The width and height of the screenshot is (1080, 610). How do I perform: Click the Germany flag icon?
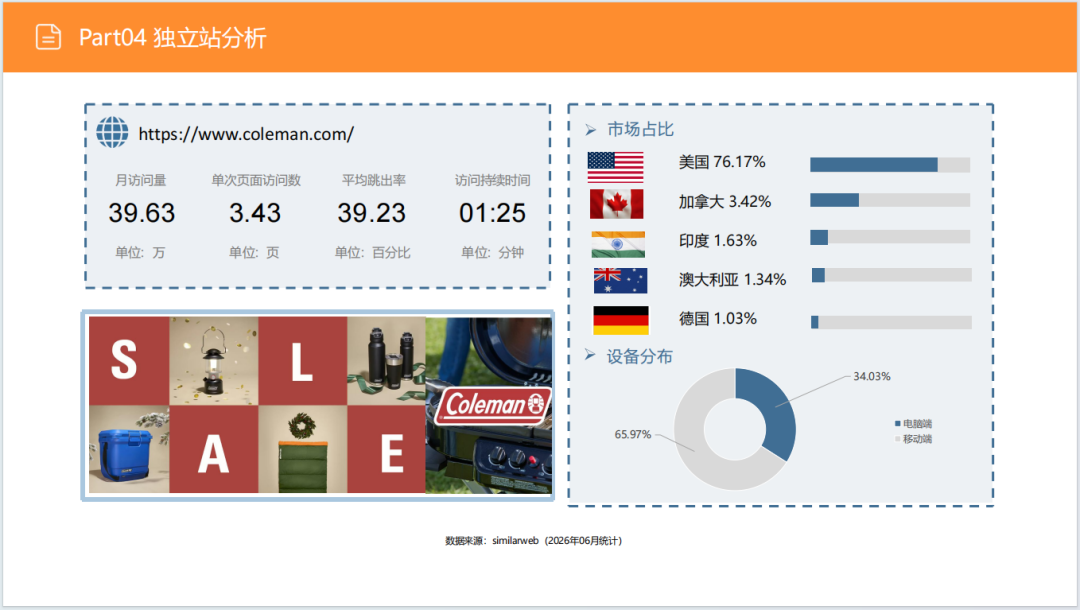click(621, 320)
